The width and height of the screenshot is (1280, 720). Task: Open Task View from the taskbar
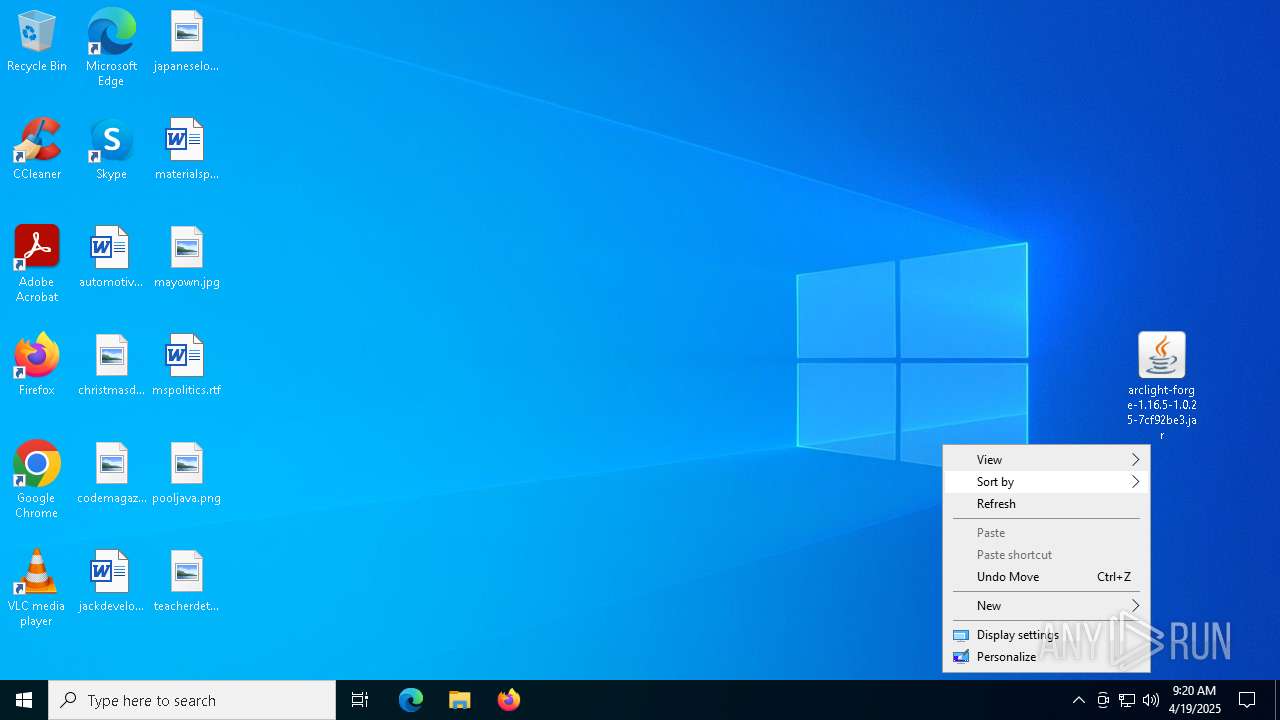pyautogui.click(x=360, y=700)
